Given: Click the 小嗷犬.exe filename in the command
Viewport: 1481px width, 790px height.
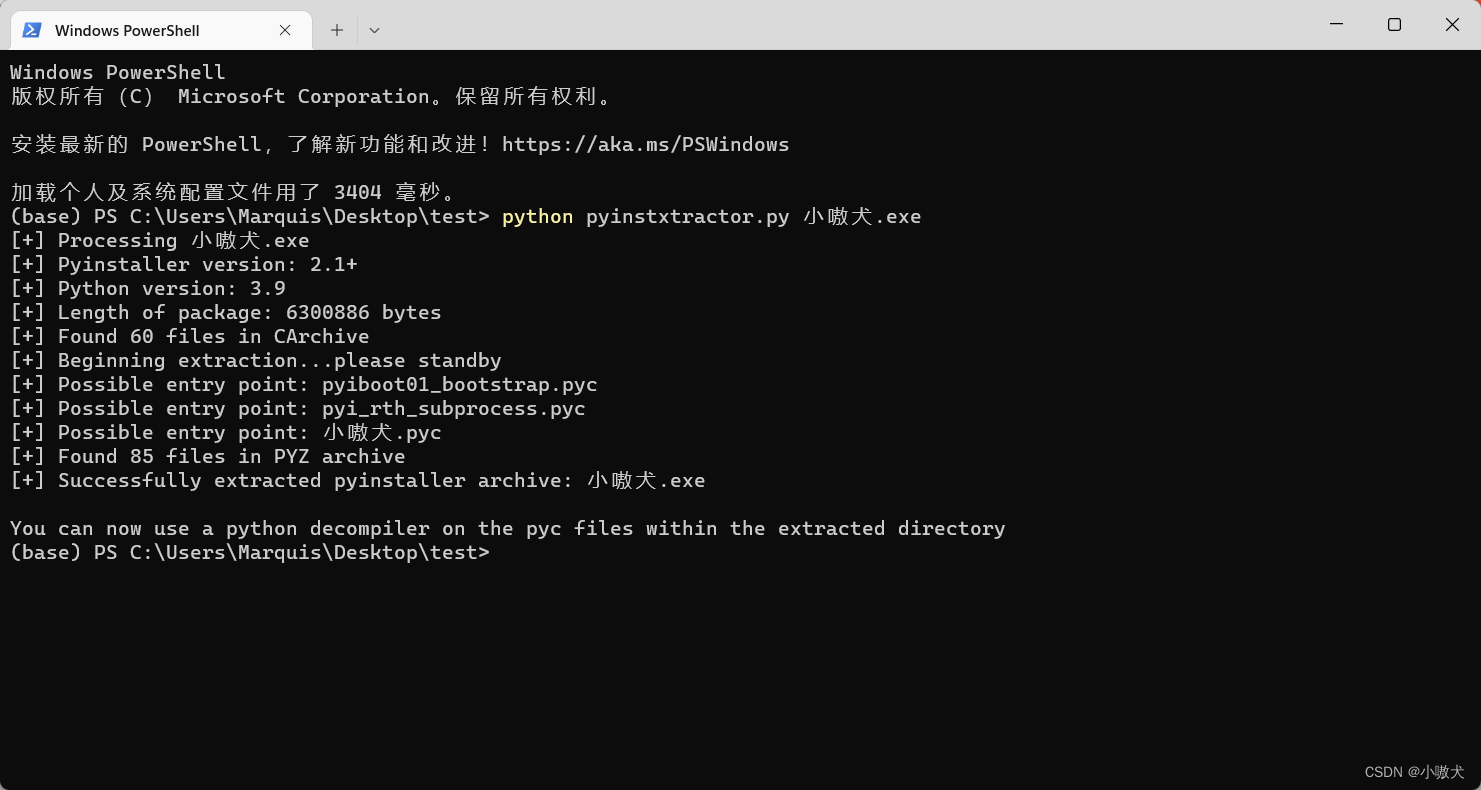Looking at the screenshot, I should pyautogui.click(x=861, y=216).
